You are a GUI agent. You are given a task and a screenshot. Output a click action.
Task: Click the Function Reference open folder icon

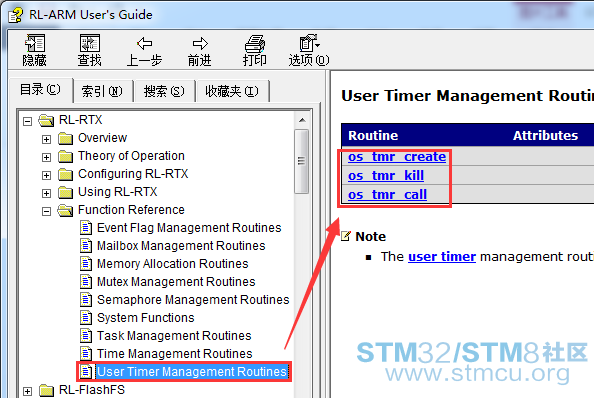(x=65, y=210)
